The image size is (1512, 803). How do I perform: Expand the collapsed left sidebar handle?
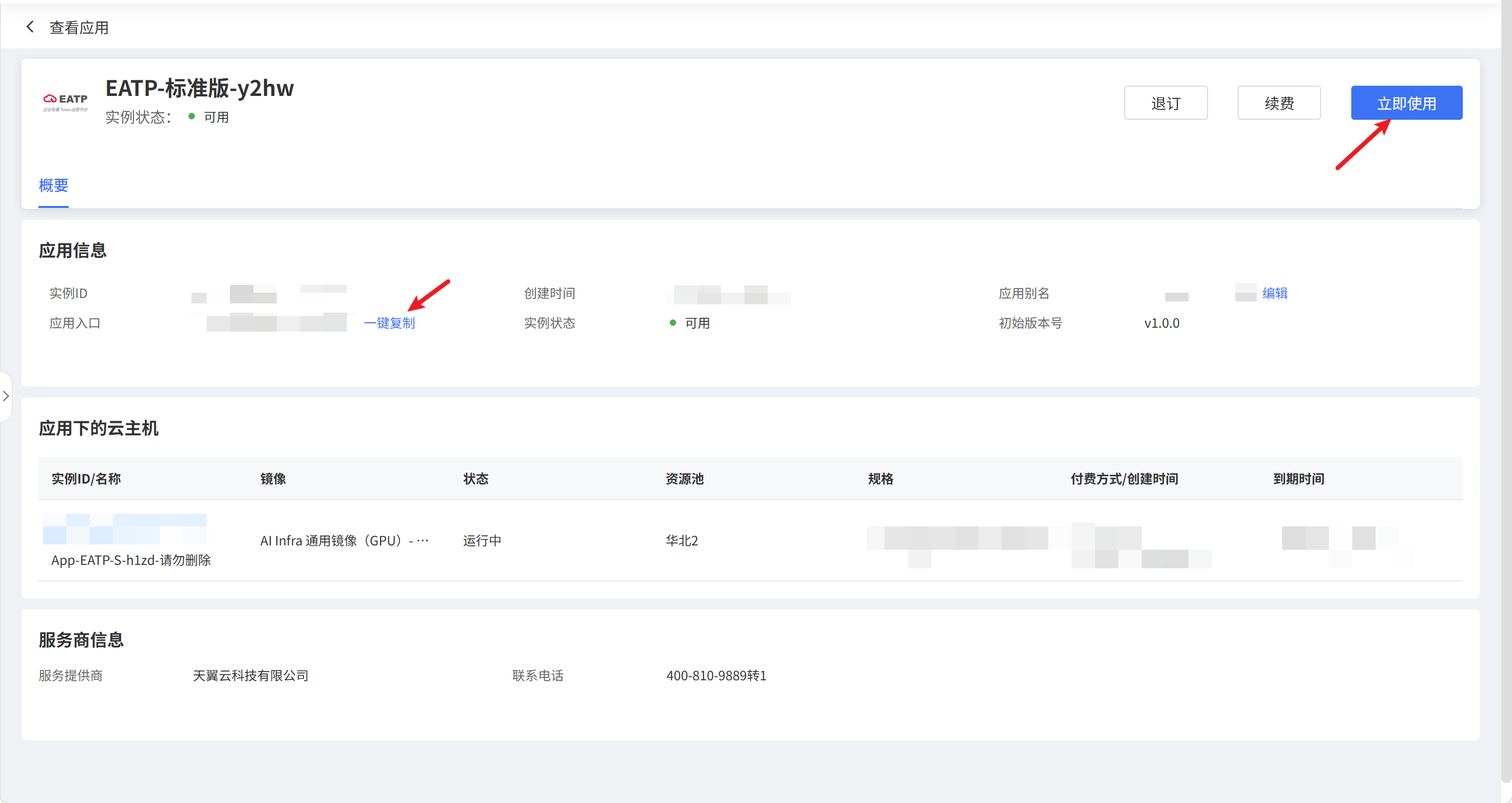[x=6, y=396]
